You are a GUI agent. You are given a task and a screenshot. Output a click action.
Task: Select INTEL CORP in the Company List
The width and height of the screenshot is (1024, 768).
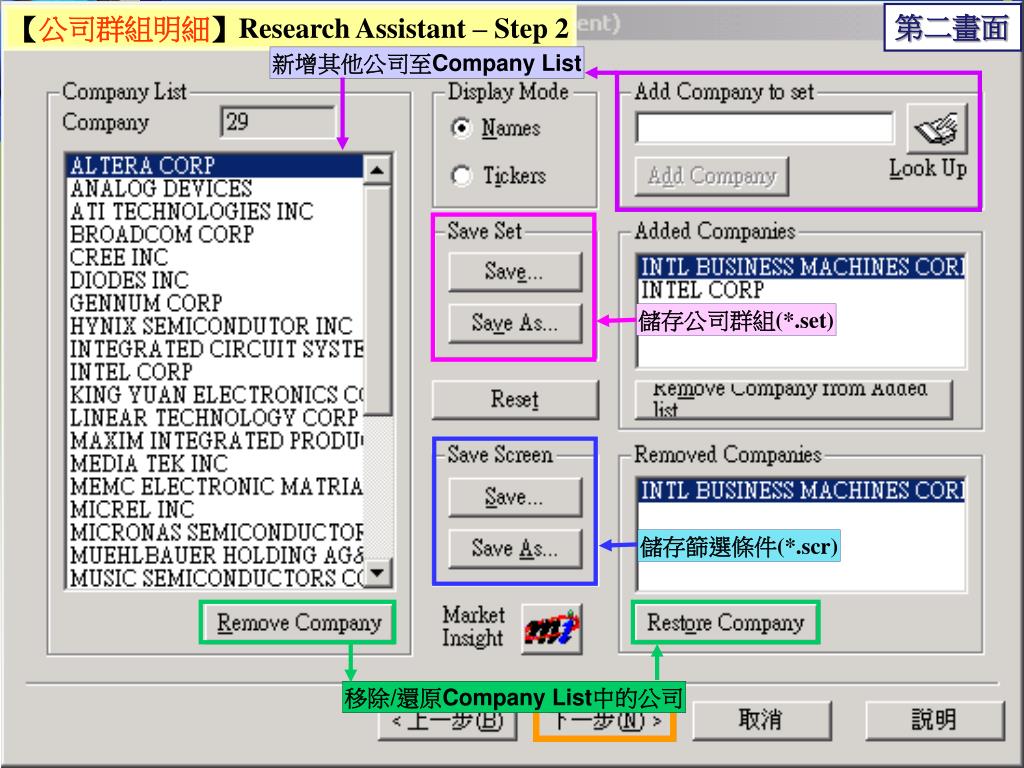point(216,372)
